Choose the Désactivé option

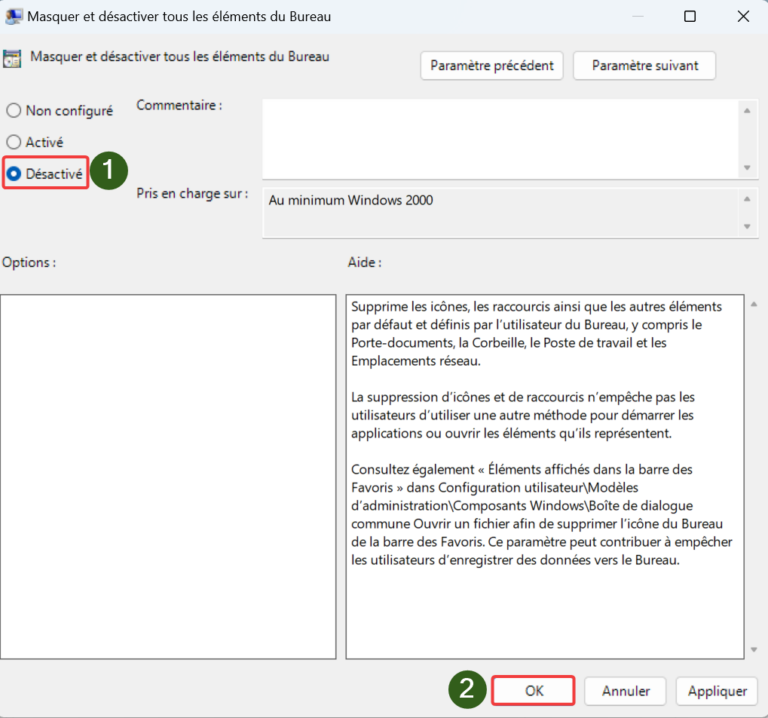point(14,173)
